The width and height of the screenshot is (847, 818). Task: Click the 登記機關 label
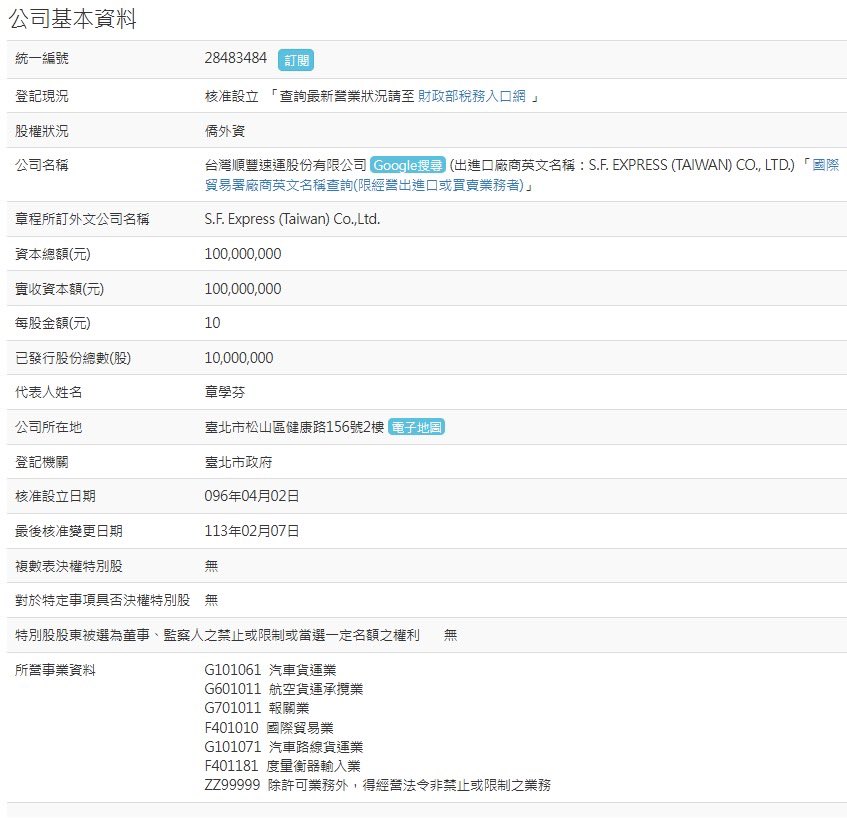[x=42, y=462]
